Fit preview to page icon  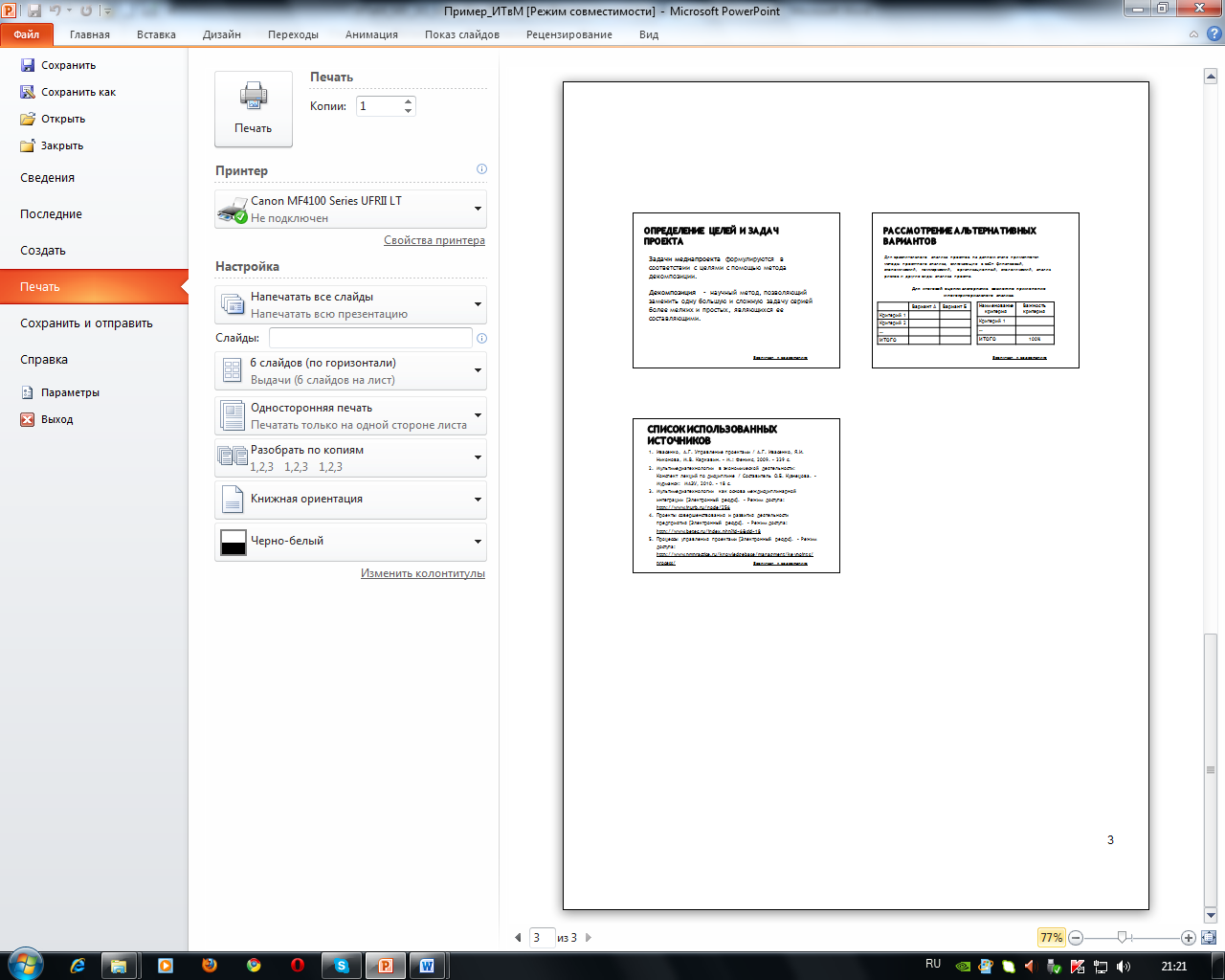pos(1209,938)
